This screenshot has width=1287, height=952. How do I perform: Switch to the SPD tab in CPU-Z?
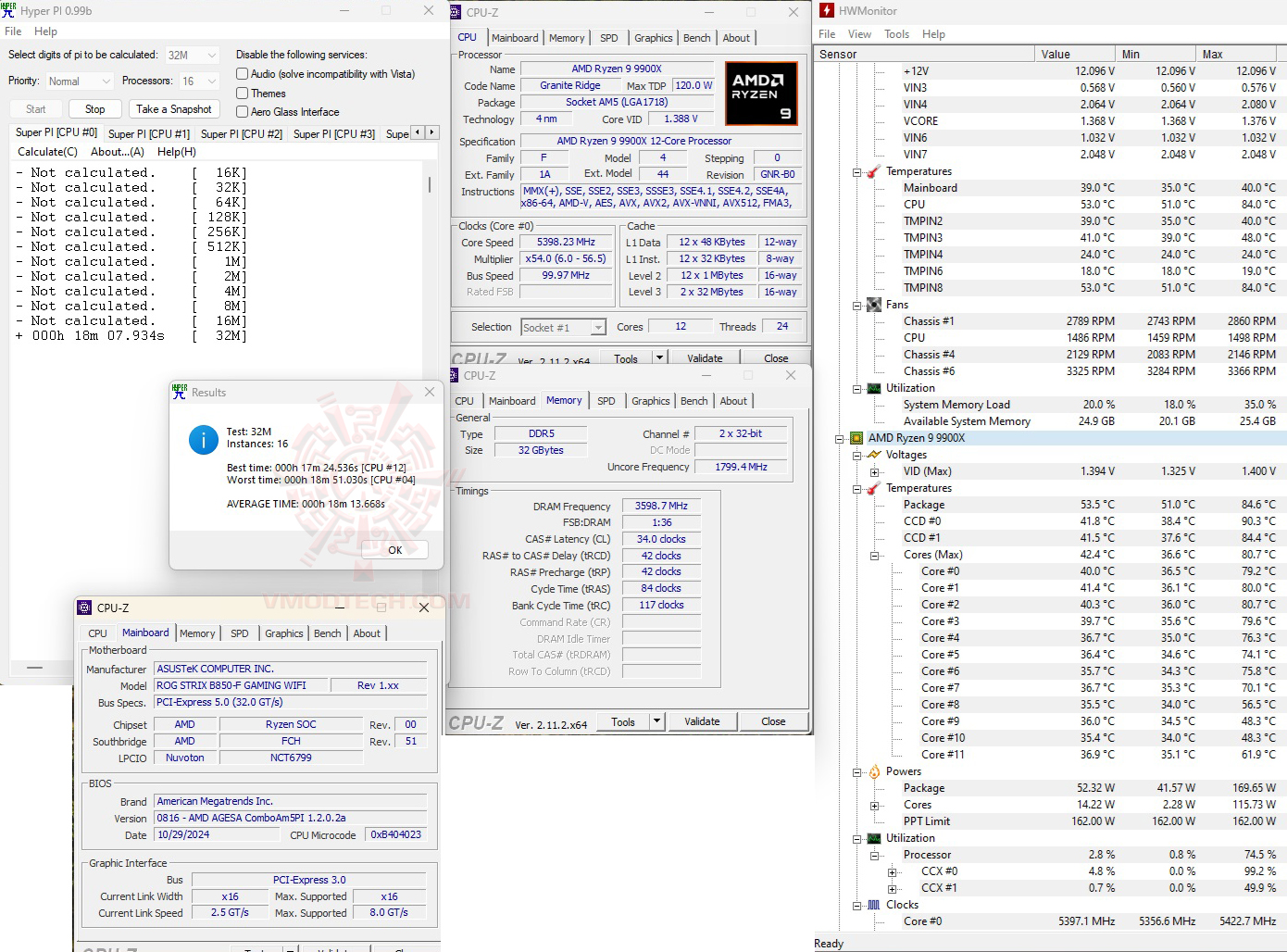(609, 37)
